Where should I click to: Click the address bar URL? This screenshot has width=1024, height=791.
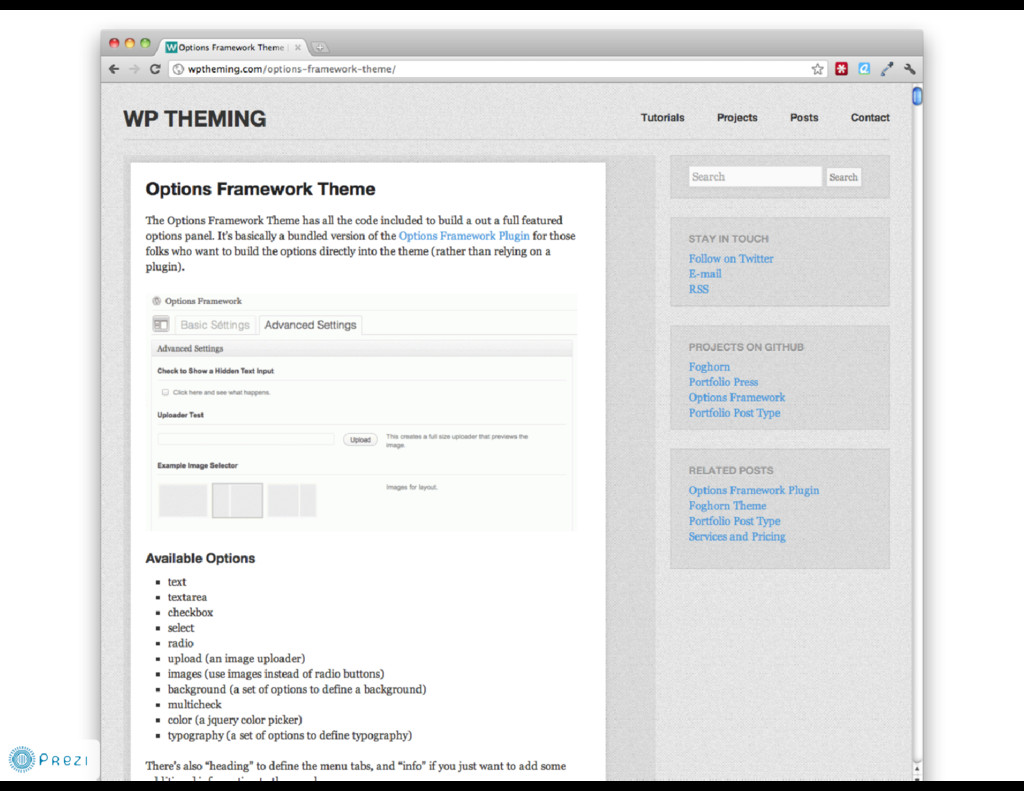pyautogui.click(x=291, y=69)
